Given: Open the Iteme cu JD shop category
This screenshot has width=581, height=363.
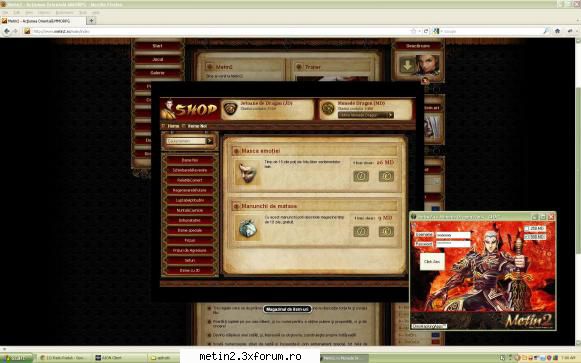Looking at the screenshot, I should (190, 270).
